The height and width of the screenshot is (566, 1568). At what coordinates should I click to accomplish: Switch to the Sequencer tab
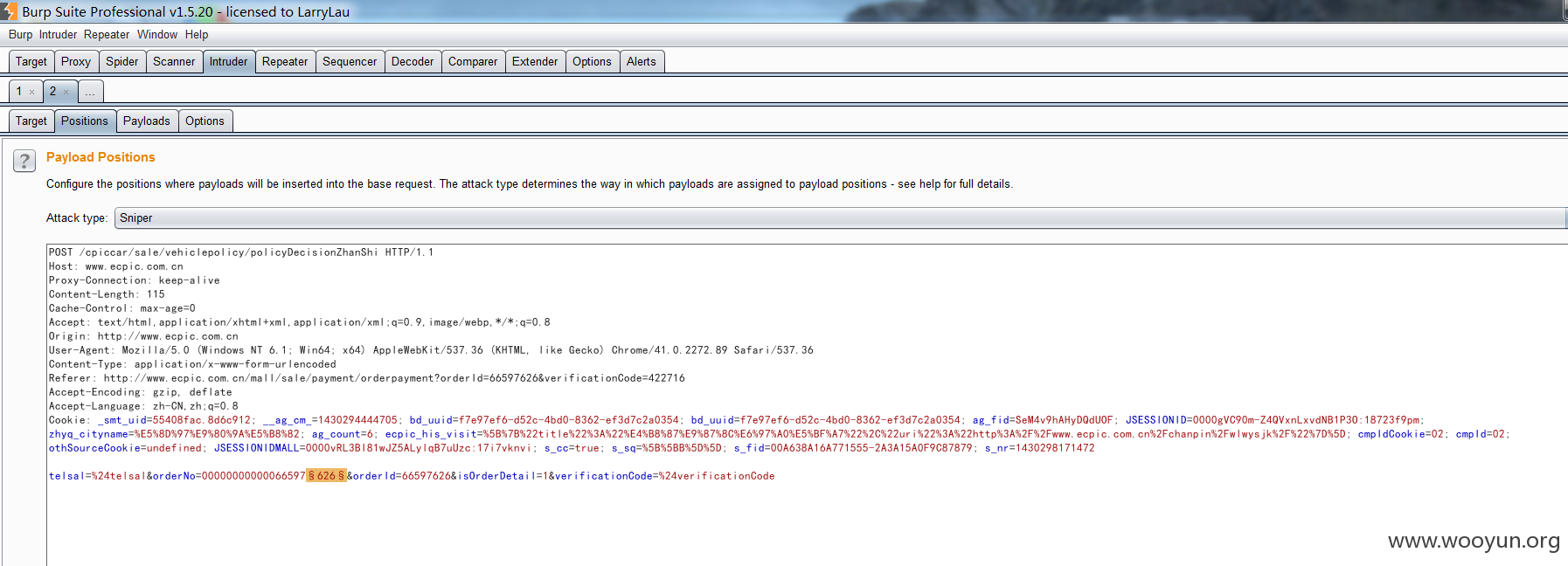coord(350,61)
